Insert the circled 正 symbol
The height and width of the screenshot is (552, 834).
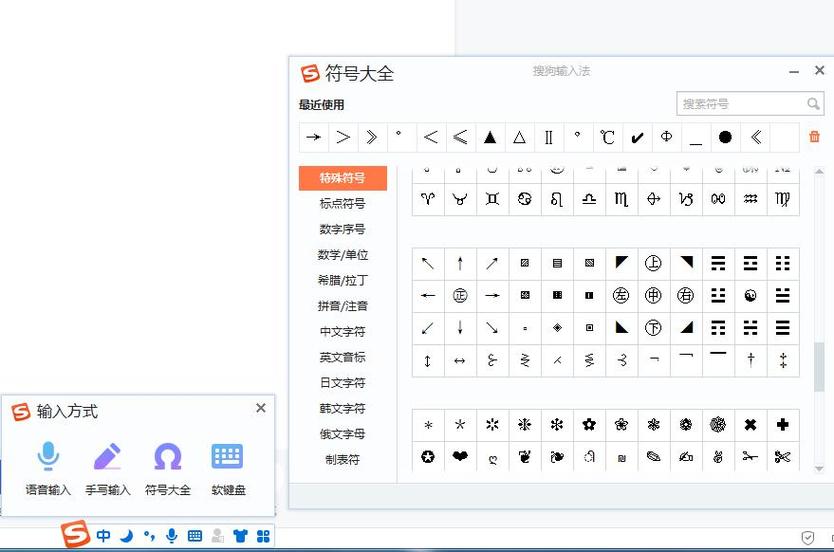click(x=460, y=295)
